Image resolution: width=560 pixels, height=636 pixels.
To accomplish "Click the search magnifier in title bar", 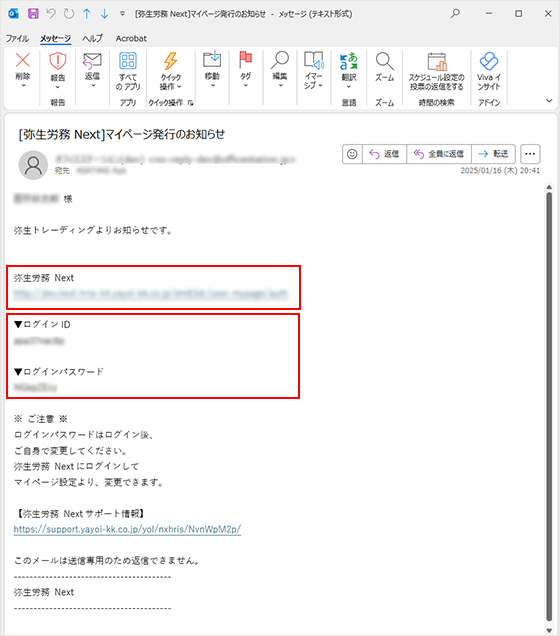I will [x=455, y=13].
